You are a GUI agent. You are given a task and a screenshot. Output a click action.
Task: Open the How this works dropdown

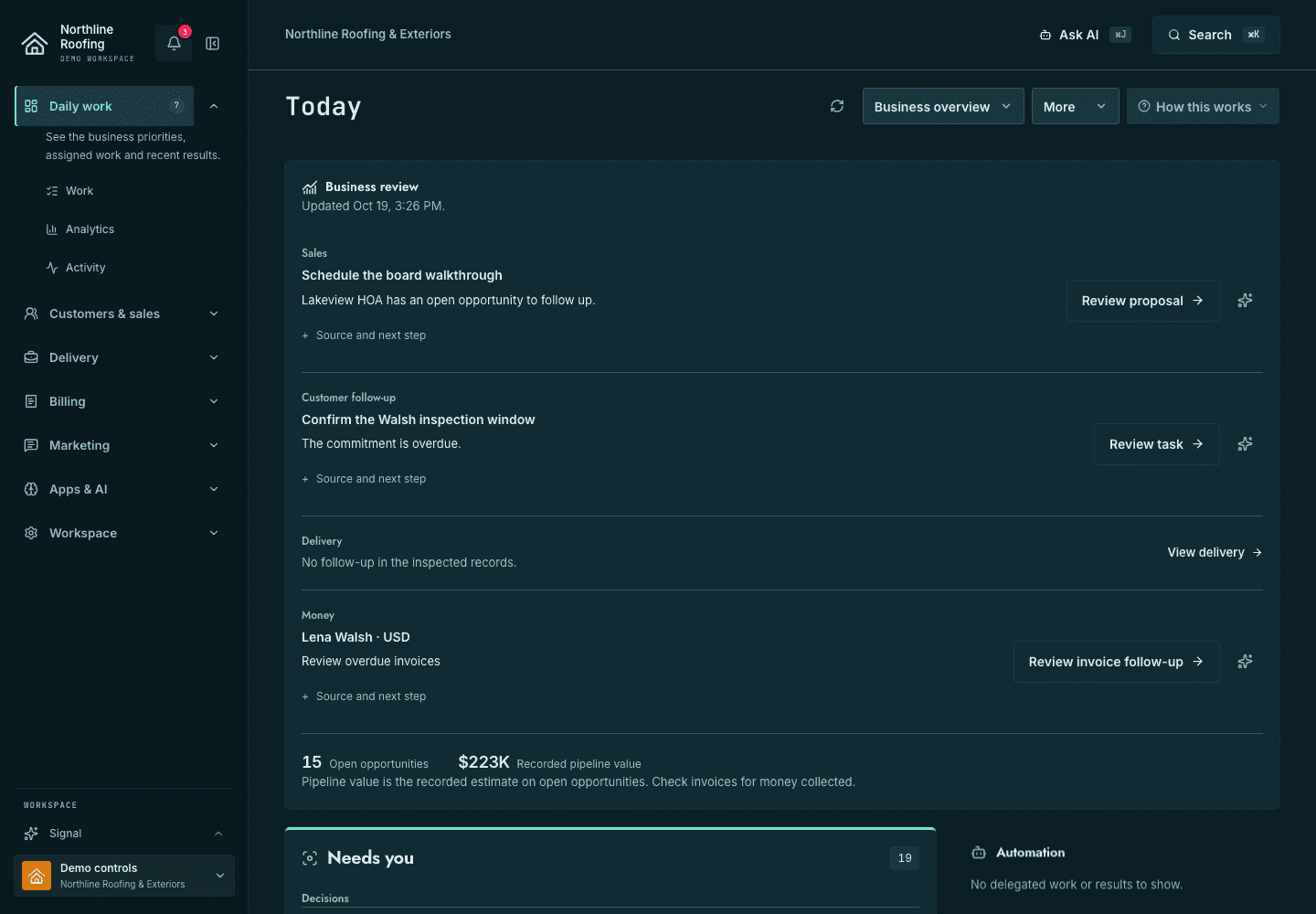[1203, 106]
